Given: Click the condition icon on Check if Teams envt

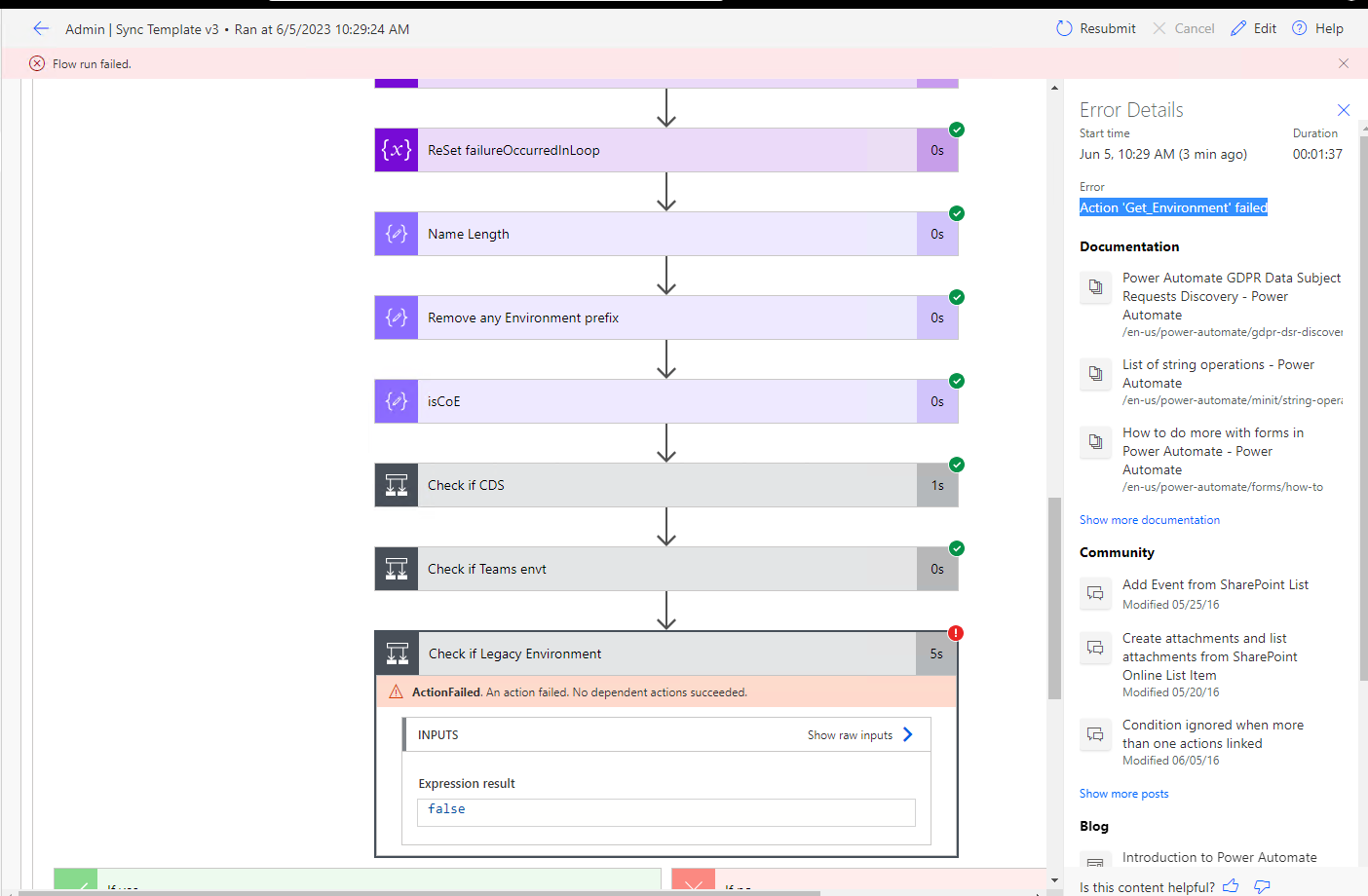Looking at the screenshot, I should [396, 569].
